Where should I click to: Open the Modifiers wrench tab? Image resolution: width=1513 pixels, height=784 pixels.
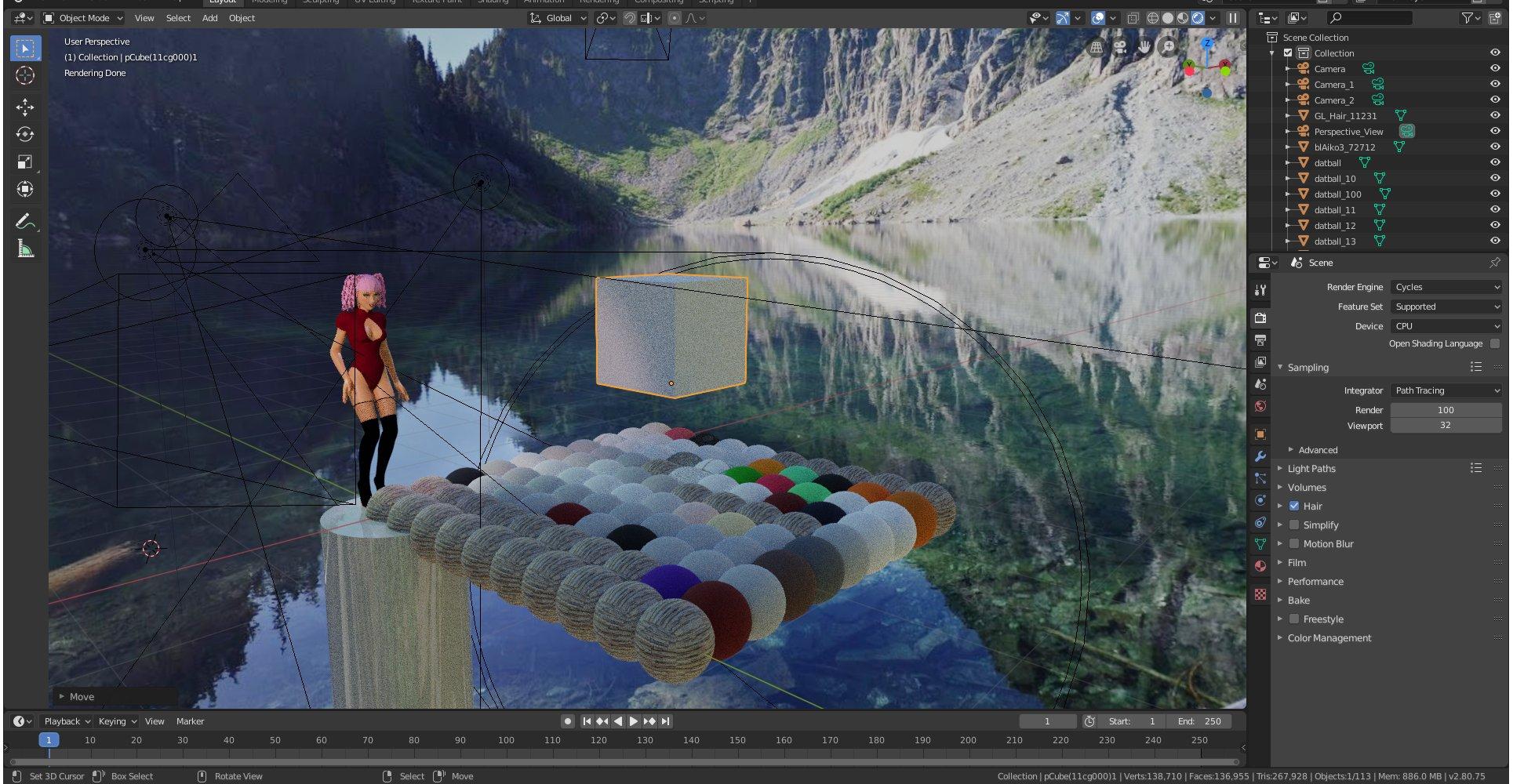coord(1260,456)
